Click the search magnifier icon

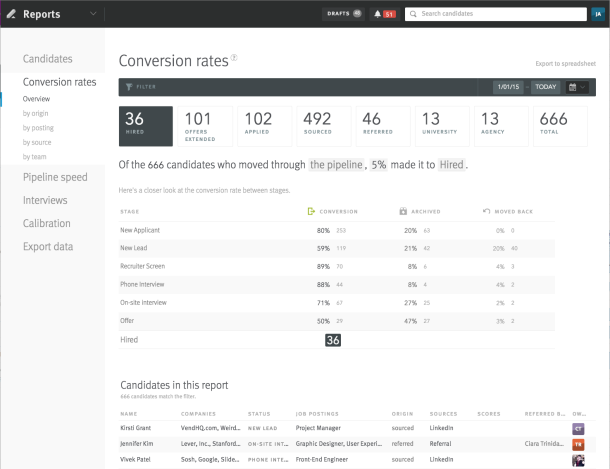(413, 14)
